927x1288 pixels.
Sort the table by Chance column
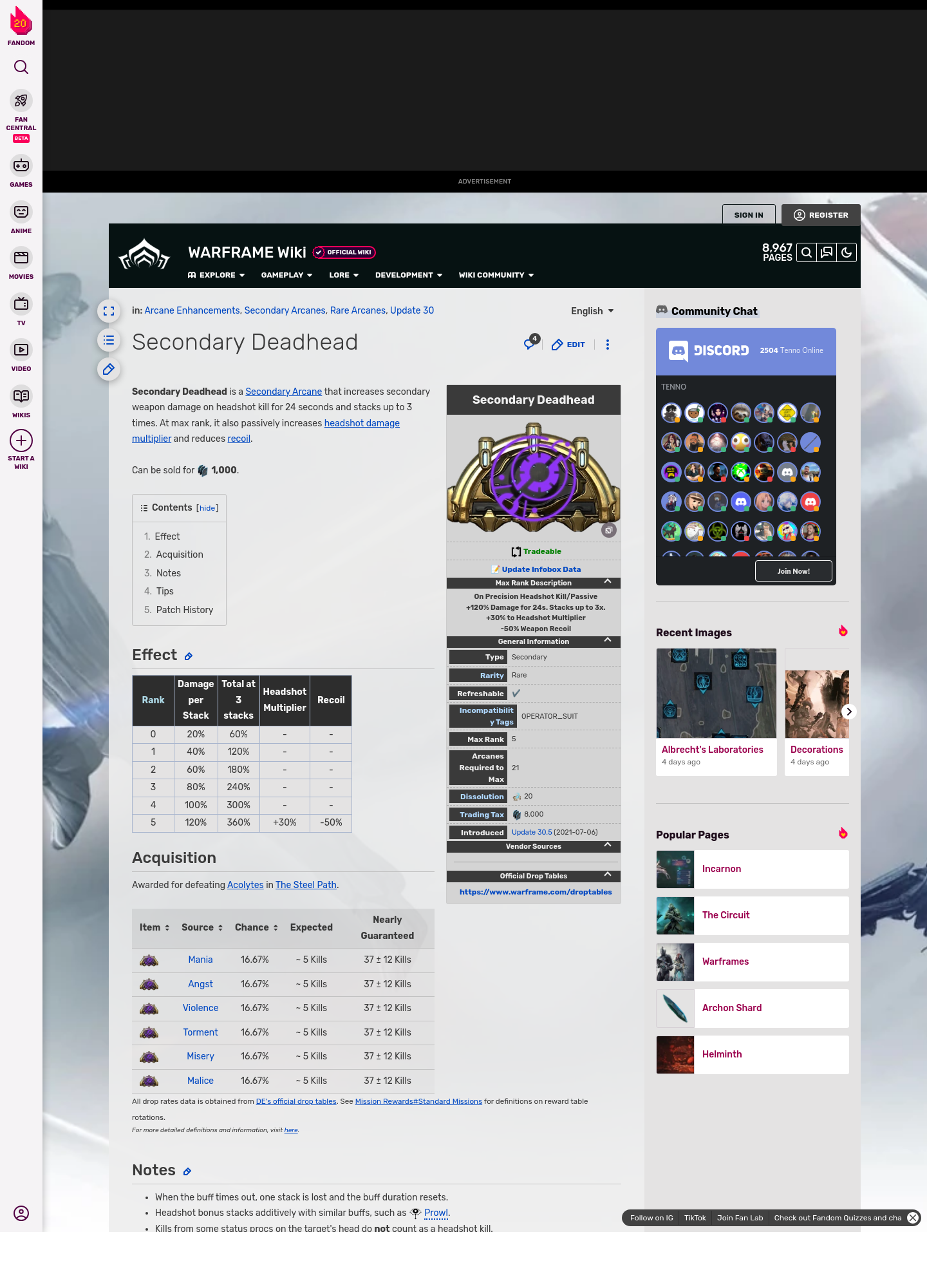256,927
